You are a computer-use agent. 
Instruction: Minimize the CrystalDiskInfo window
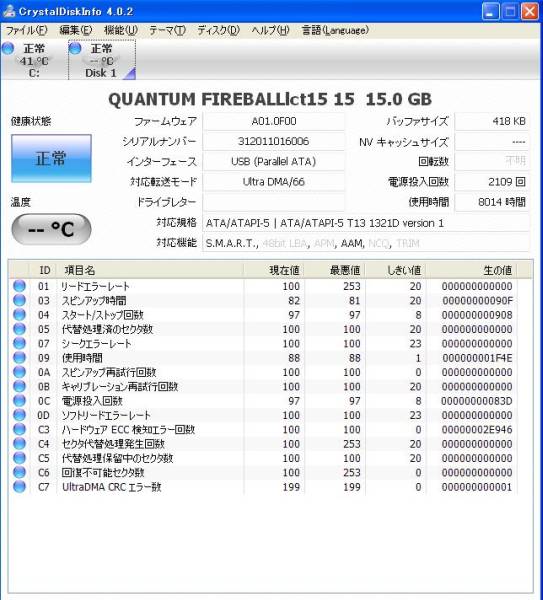491,11
